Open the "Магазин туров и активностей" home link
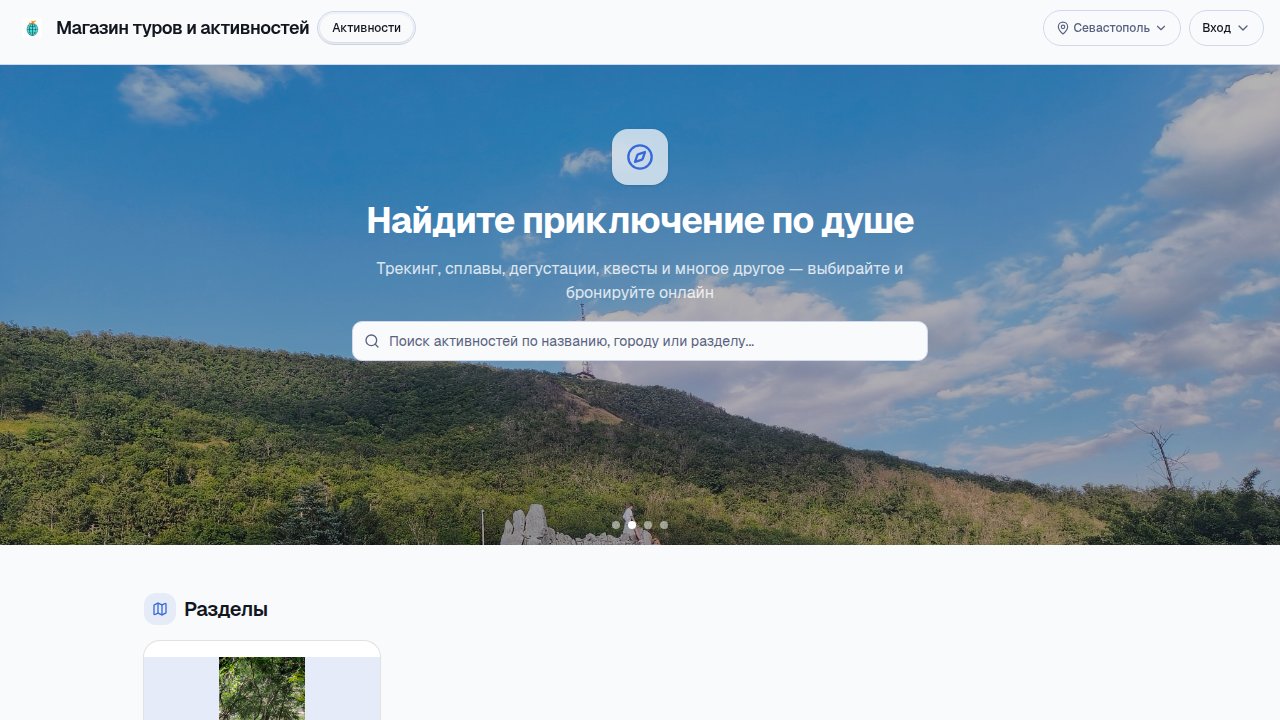 pyautogui.click(x=183, y=28)
